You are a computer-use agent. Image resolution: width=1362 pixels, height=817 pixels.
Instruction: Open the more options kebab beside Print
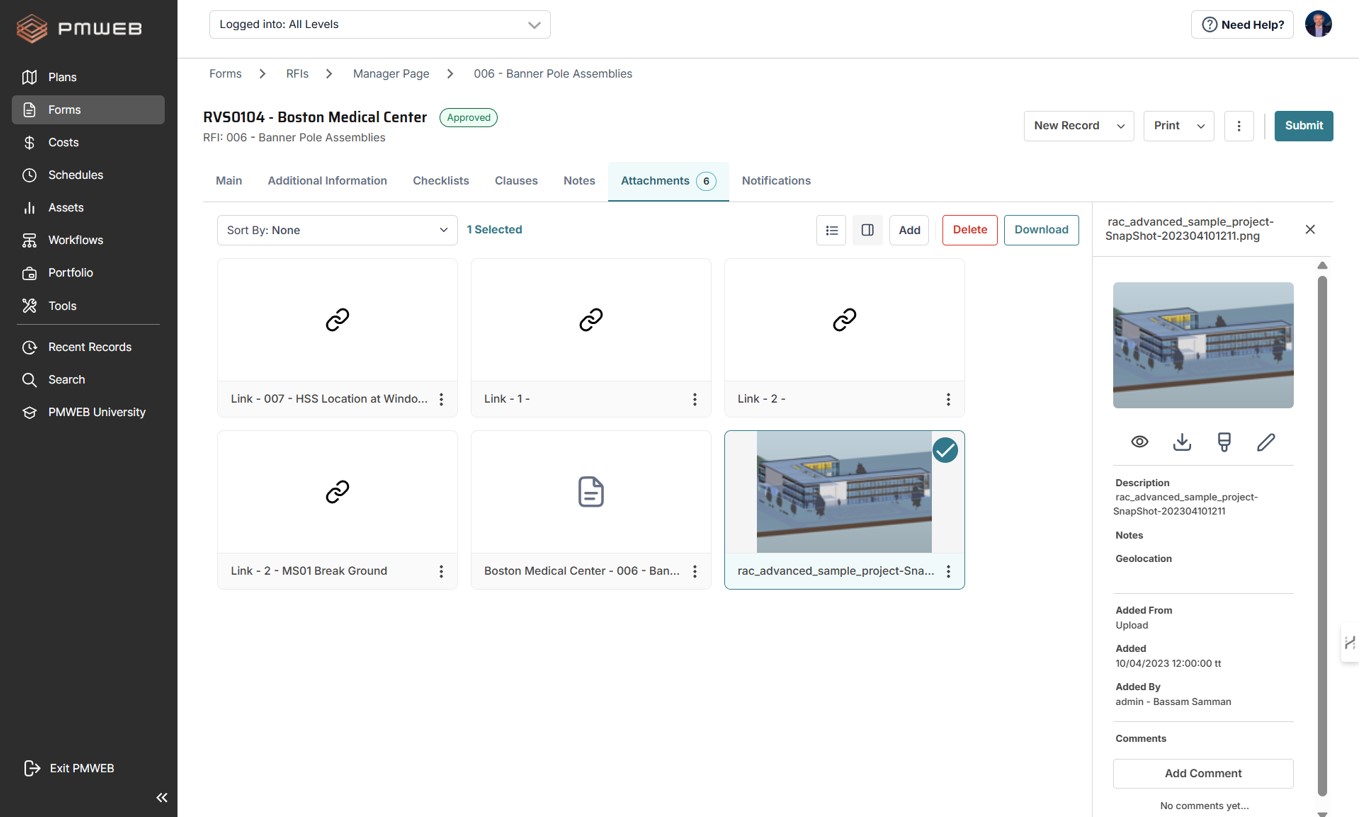(x=1238, y=126)
